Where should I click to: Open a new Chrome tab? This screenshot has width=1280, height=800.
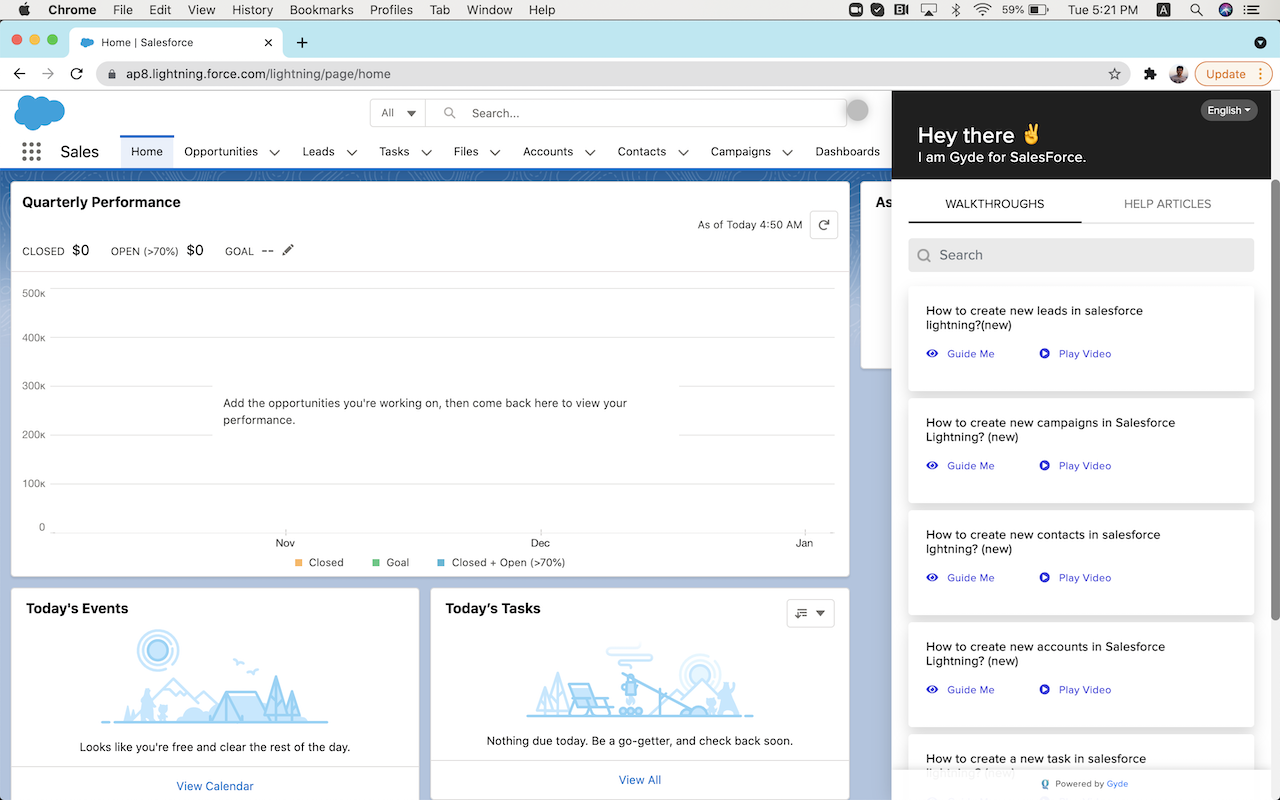pyautogui.click(x=302, y=42)
